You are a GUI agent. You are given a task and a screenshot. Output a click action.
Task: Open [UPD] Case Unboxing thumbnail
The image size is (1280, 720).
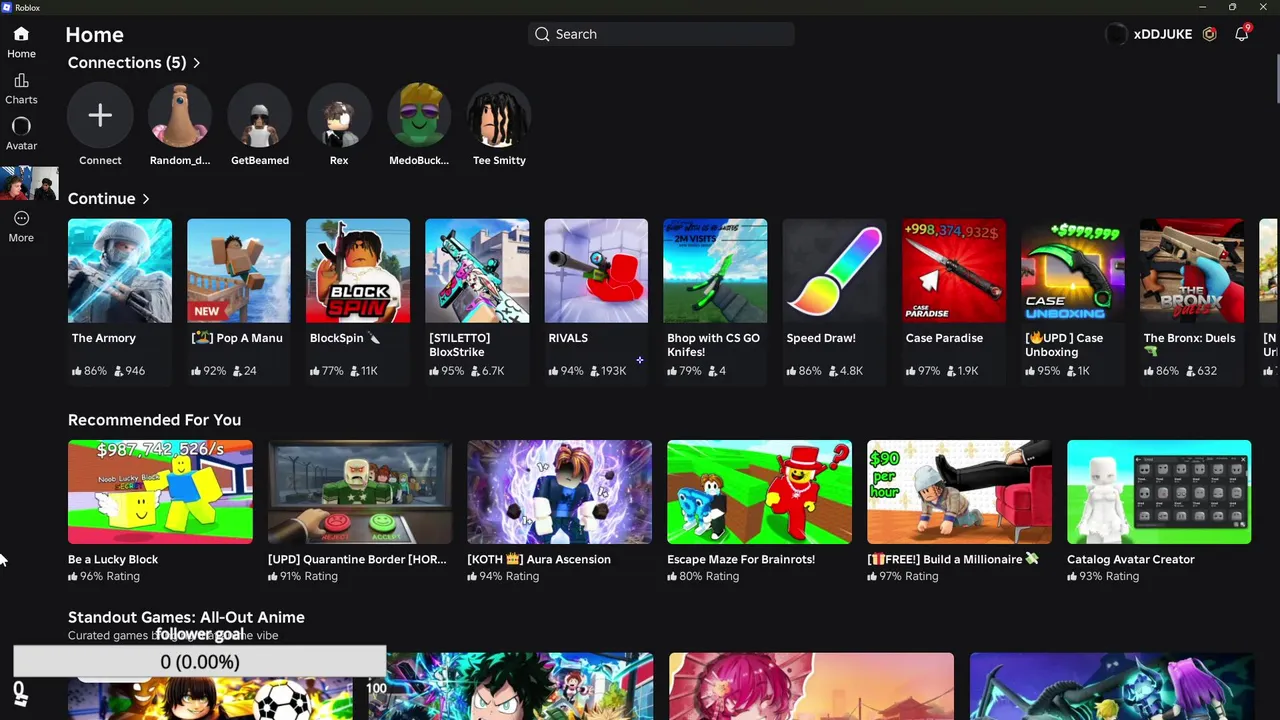[x=1072, y=271]
